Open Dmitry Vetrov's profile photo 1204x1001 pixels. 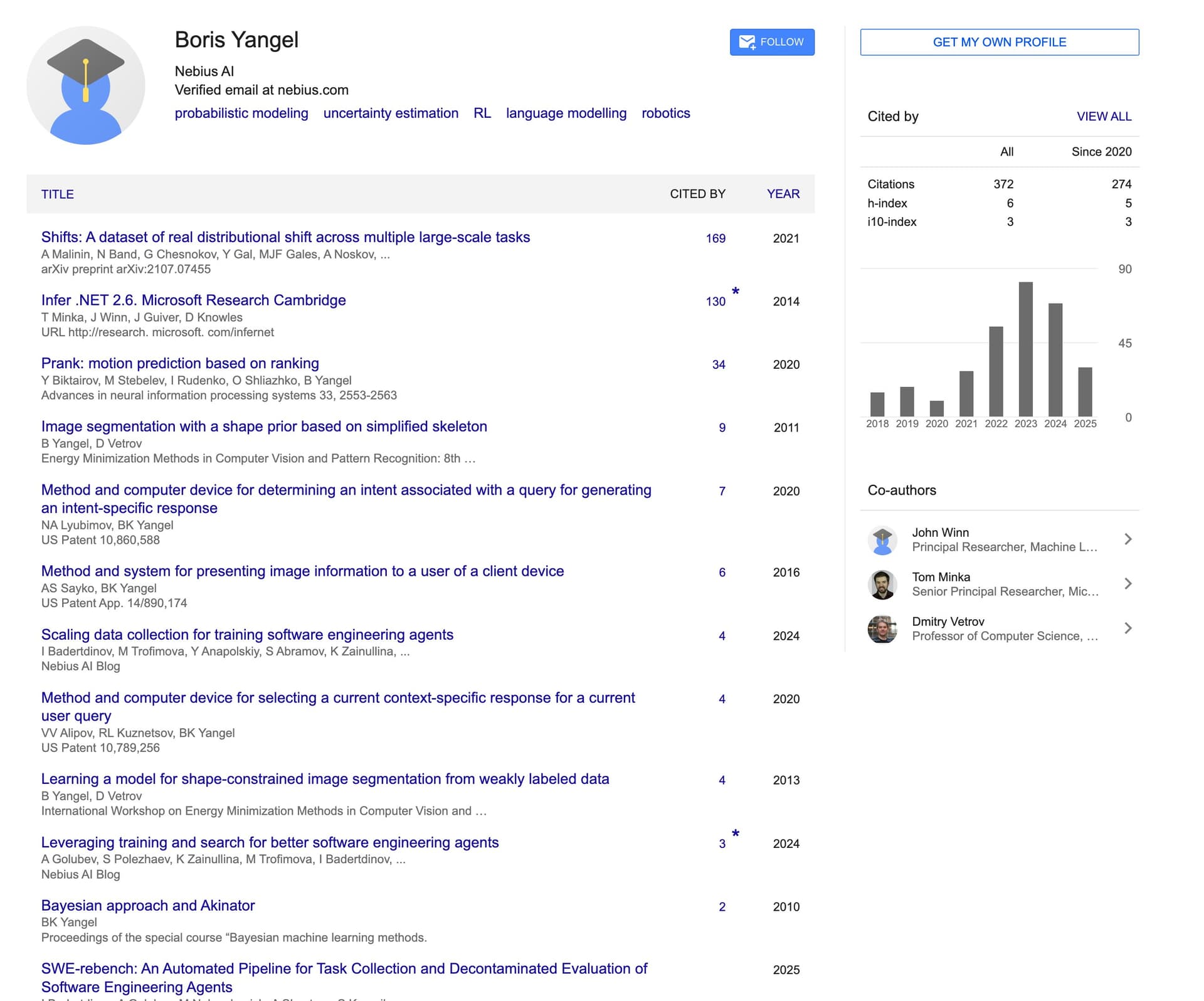coord(882,629)
